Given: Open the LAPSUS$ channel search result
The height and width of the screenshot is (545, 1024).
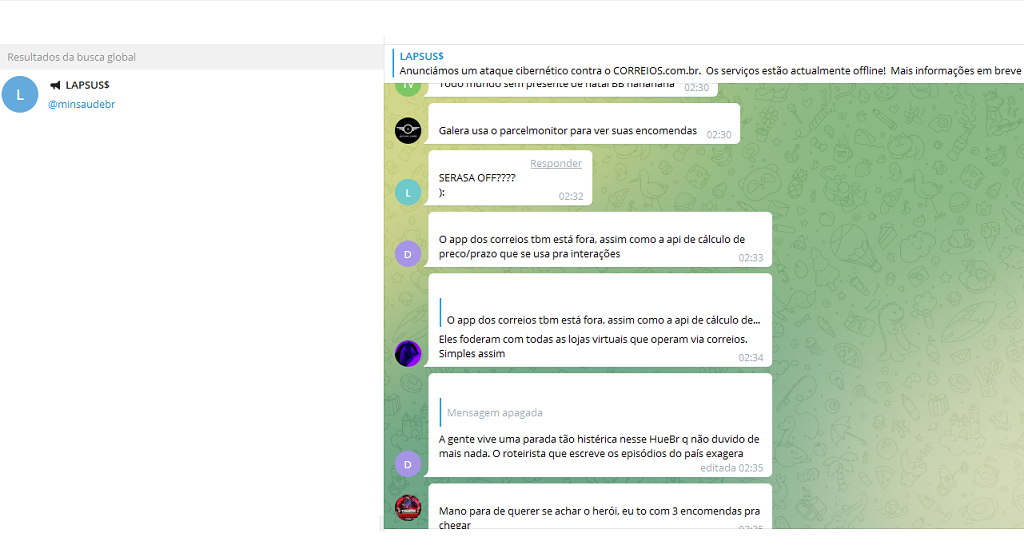Looking at the screenshot, I should click(x=192, y=95).
